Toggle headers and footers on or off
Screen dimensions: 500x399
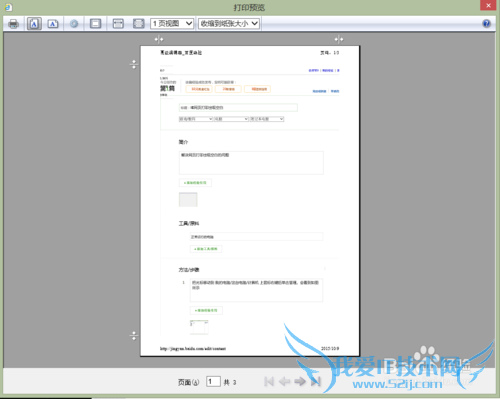click(x=95, y=24)
